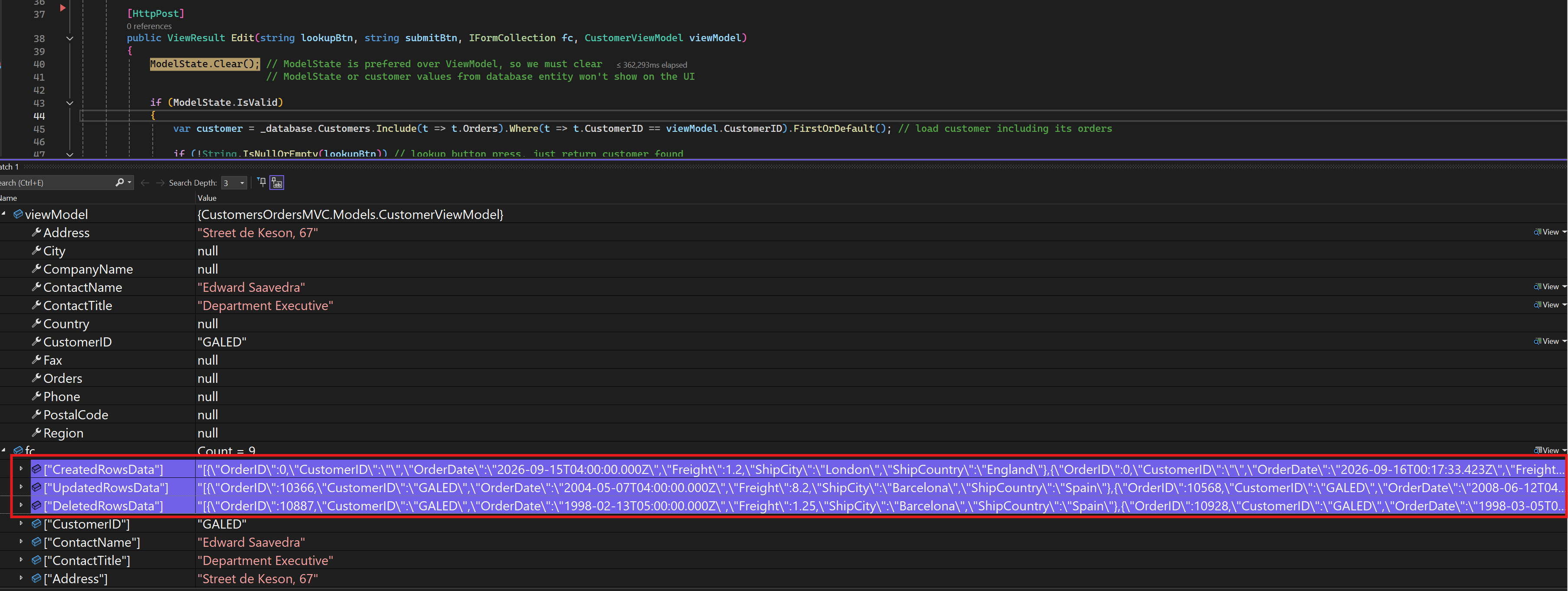Click the search magnifier icon in Watch window
1568x591 pixels.
click(119, 183)
